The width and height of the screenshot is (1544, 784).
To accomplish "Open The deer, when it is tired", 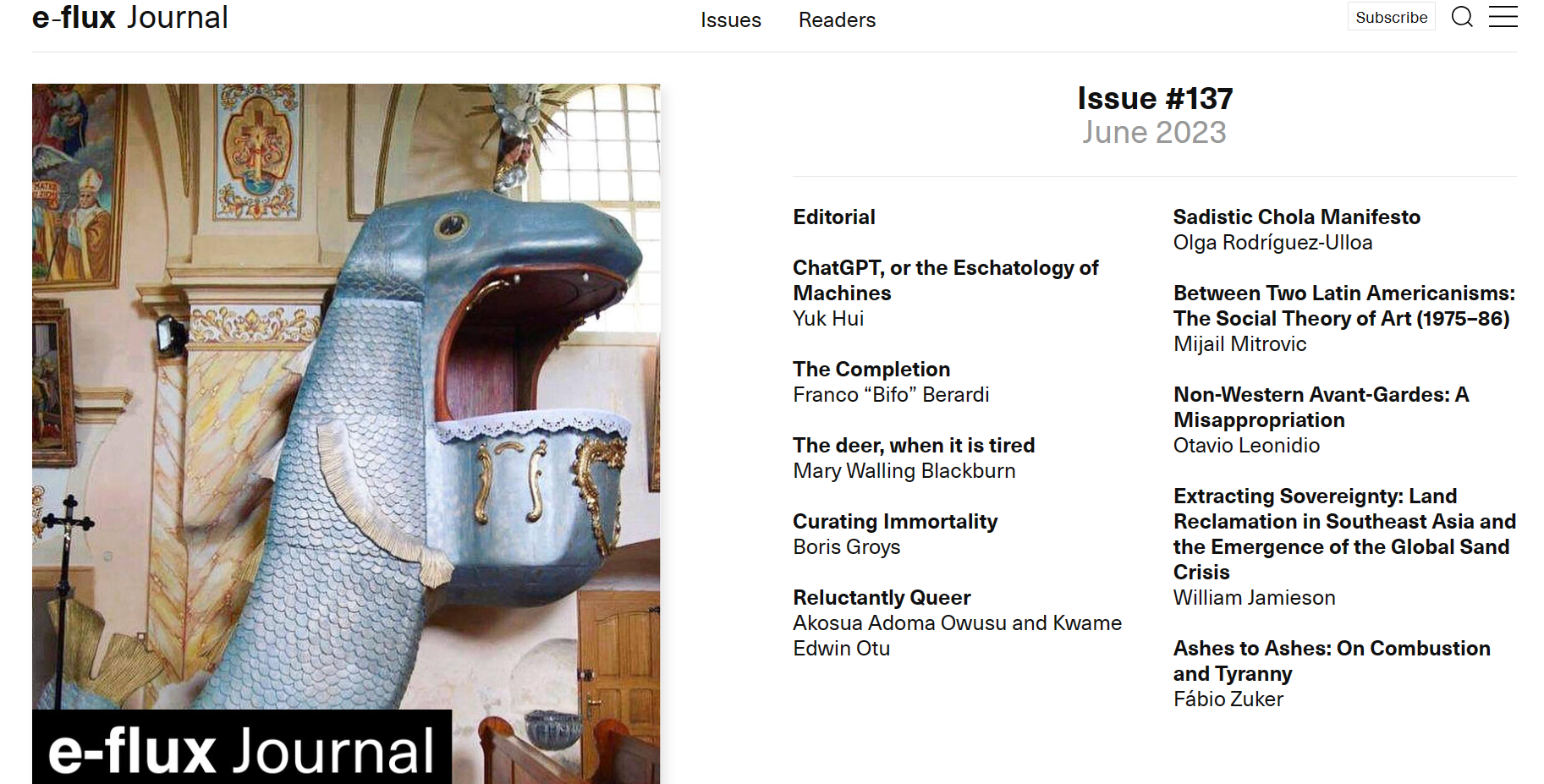I will [914, 446].
